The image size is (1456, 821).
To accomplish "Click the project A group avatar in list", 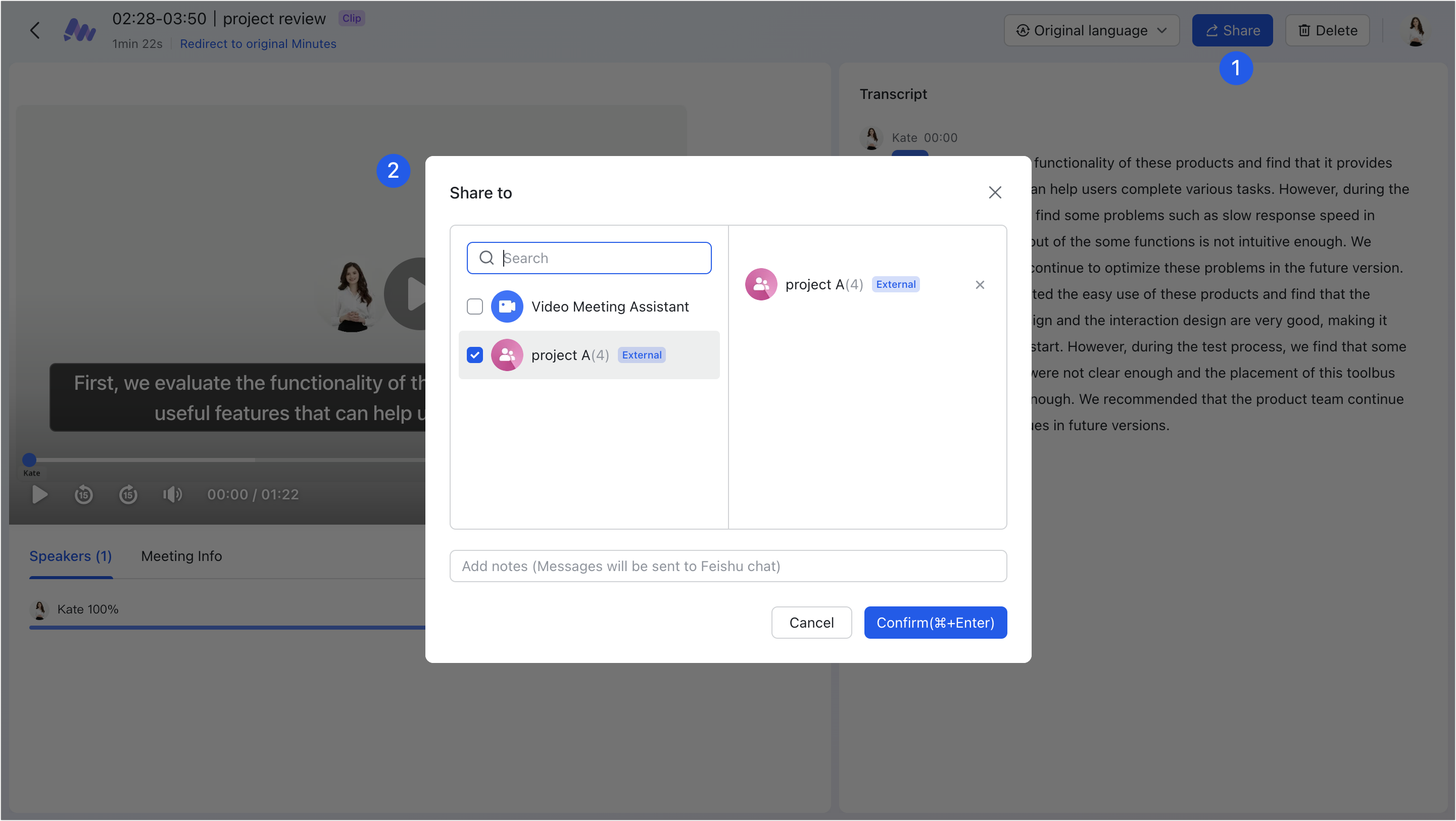I will (506, 355).
